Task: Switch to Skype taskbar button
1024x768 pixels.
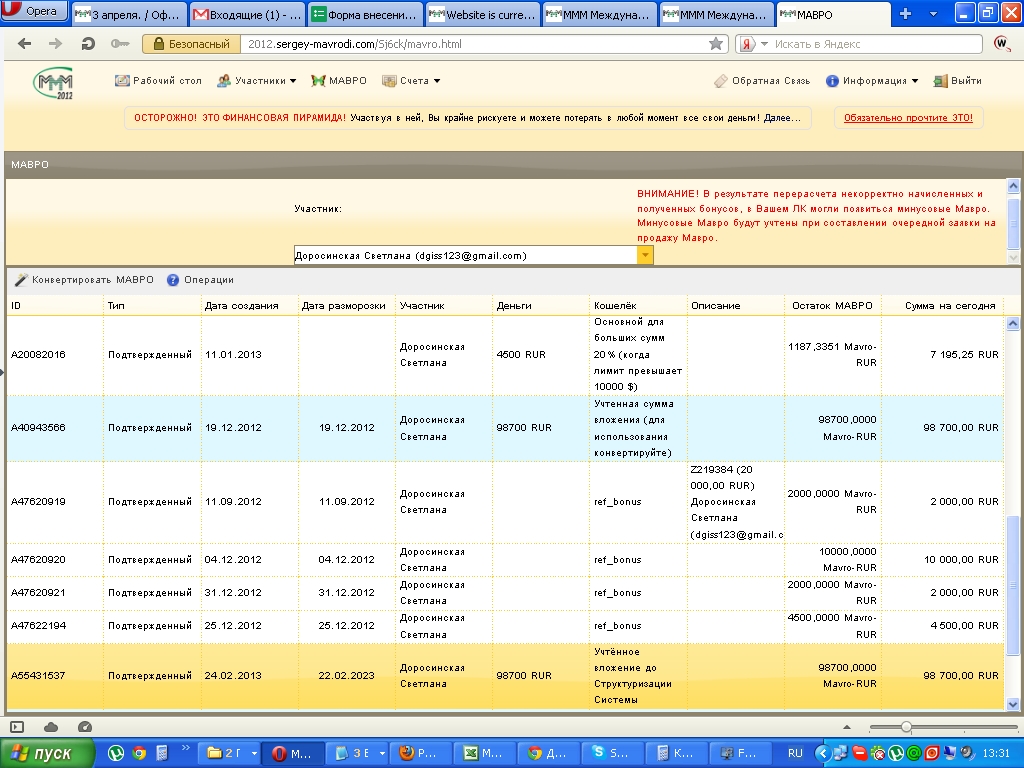Action: [611, 753]
